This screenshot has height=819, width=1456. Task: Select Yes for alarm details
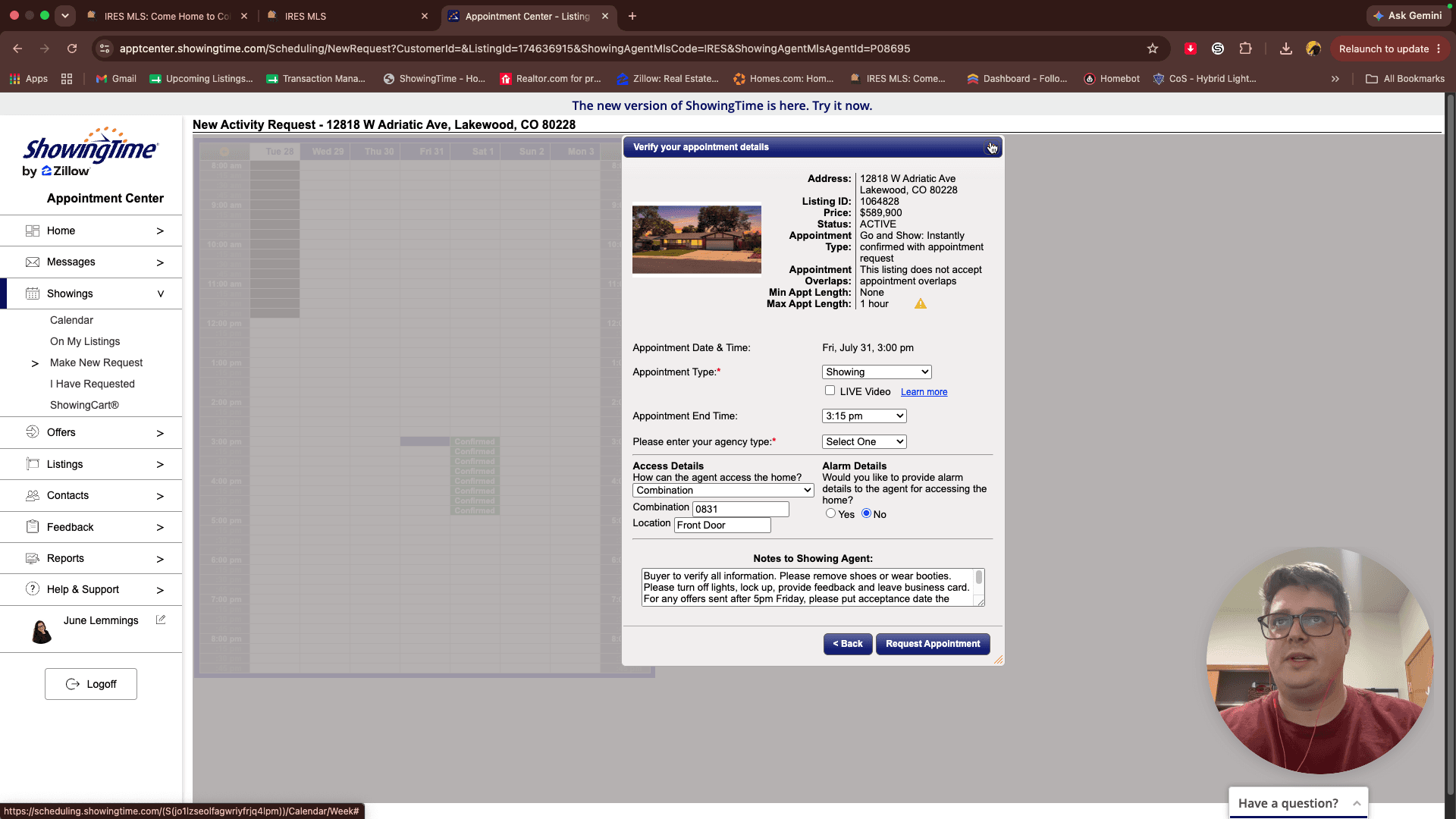click(x=831, y=513)
